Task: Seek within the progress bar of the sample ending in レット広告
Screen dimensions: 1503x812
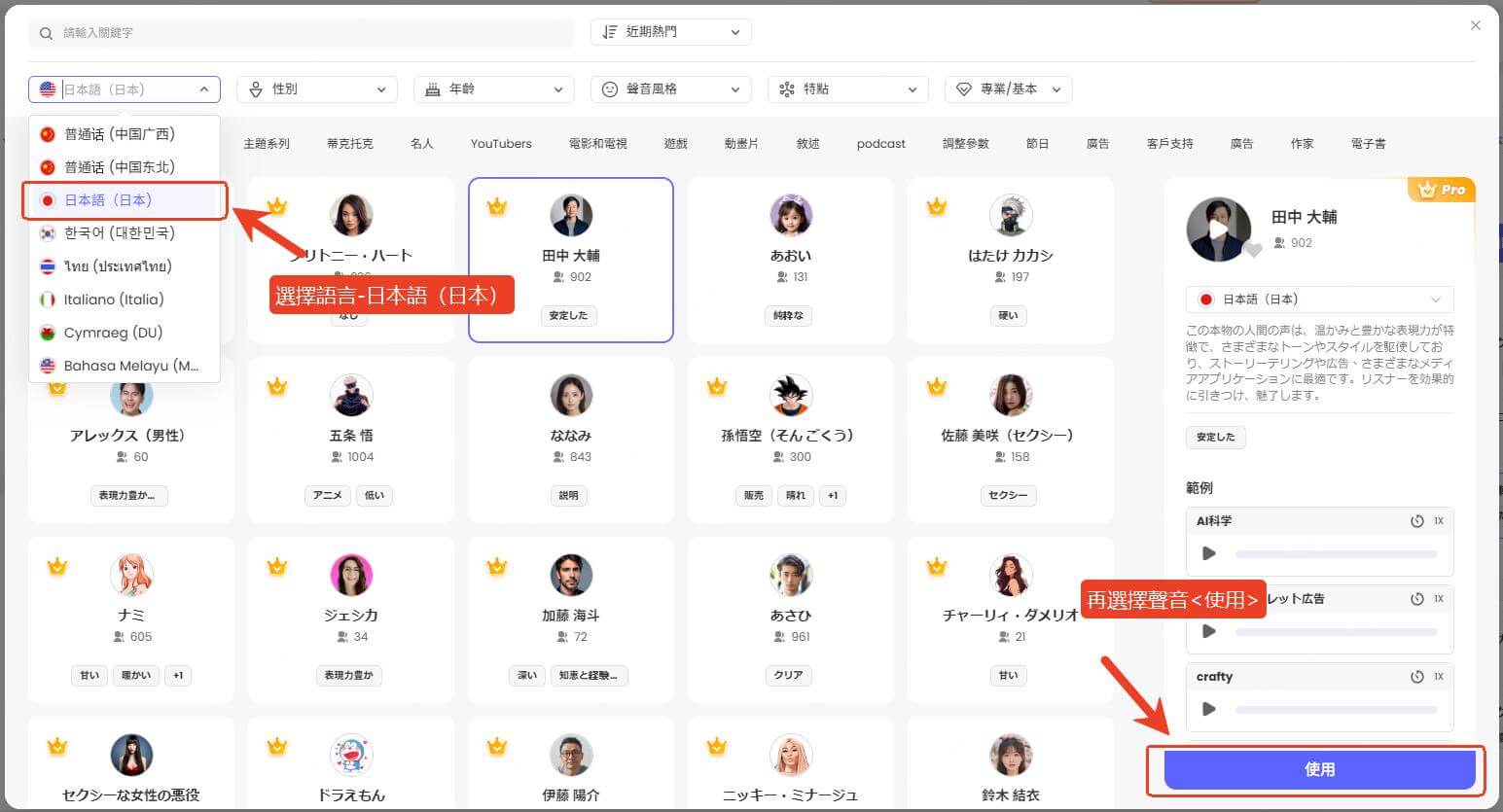Action: tap(1337, 632)
